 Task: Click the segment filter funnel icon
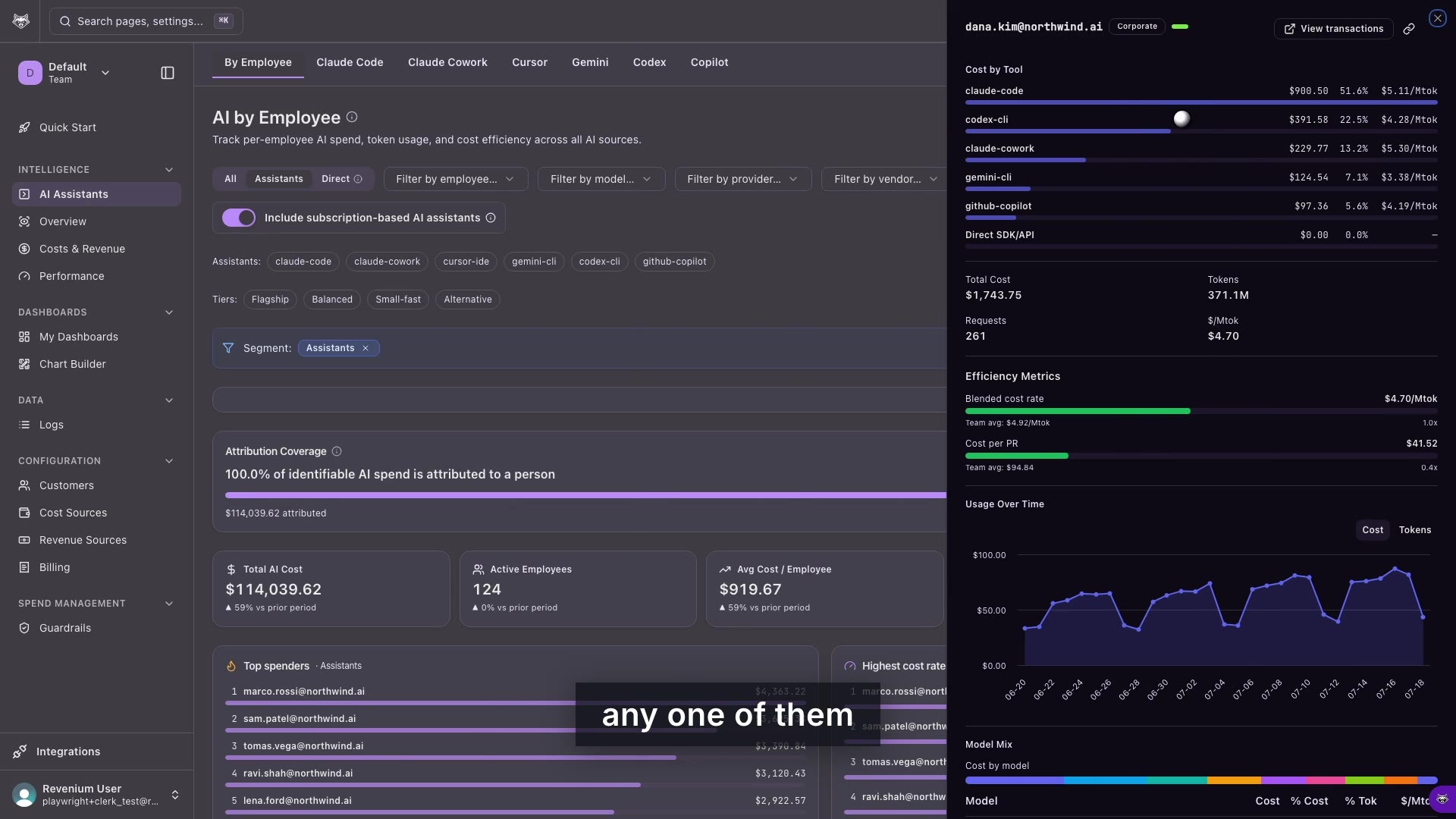pyautogui.click(x=228, y=348)
